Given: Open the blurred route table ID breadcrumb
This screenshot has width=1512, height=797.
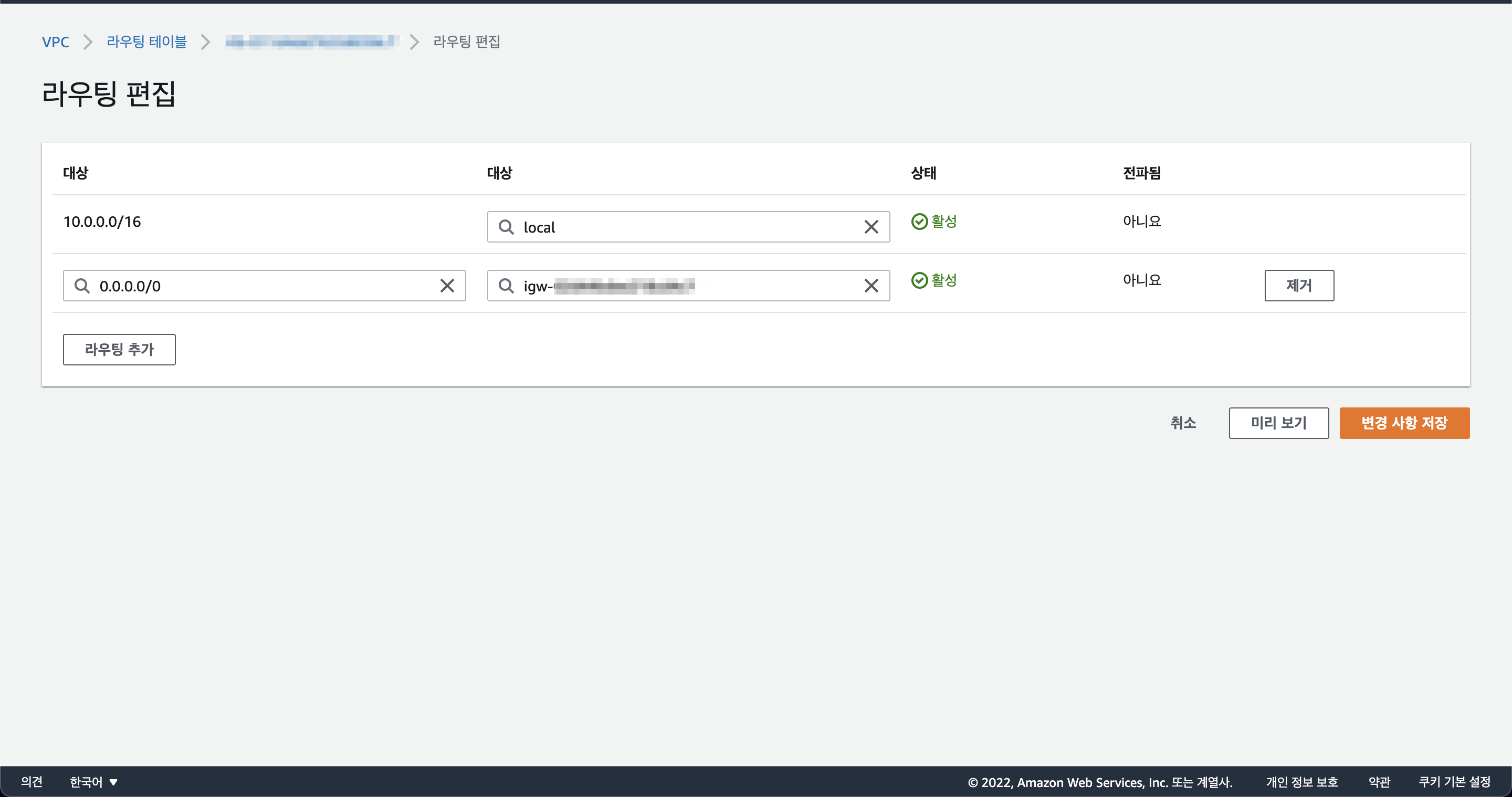Looking at the screenshot, I should [312, 41].
